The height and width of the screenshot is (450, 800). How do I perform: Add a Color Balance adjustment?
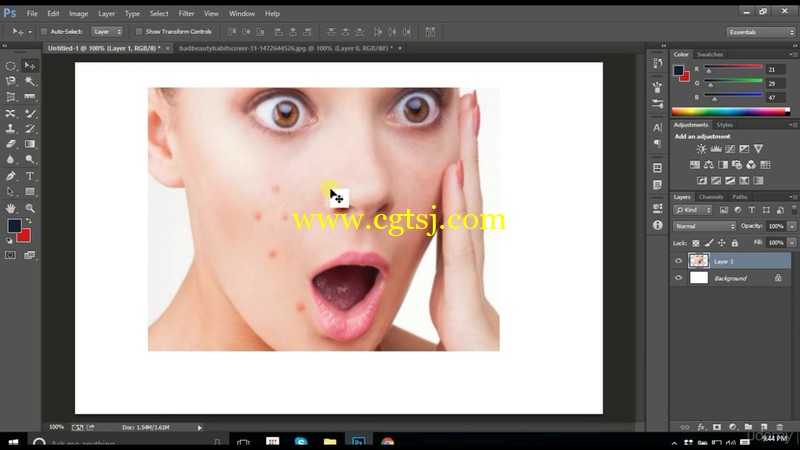tap(709, 165)
